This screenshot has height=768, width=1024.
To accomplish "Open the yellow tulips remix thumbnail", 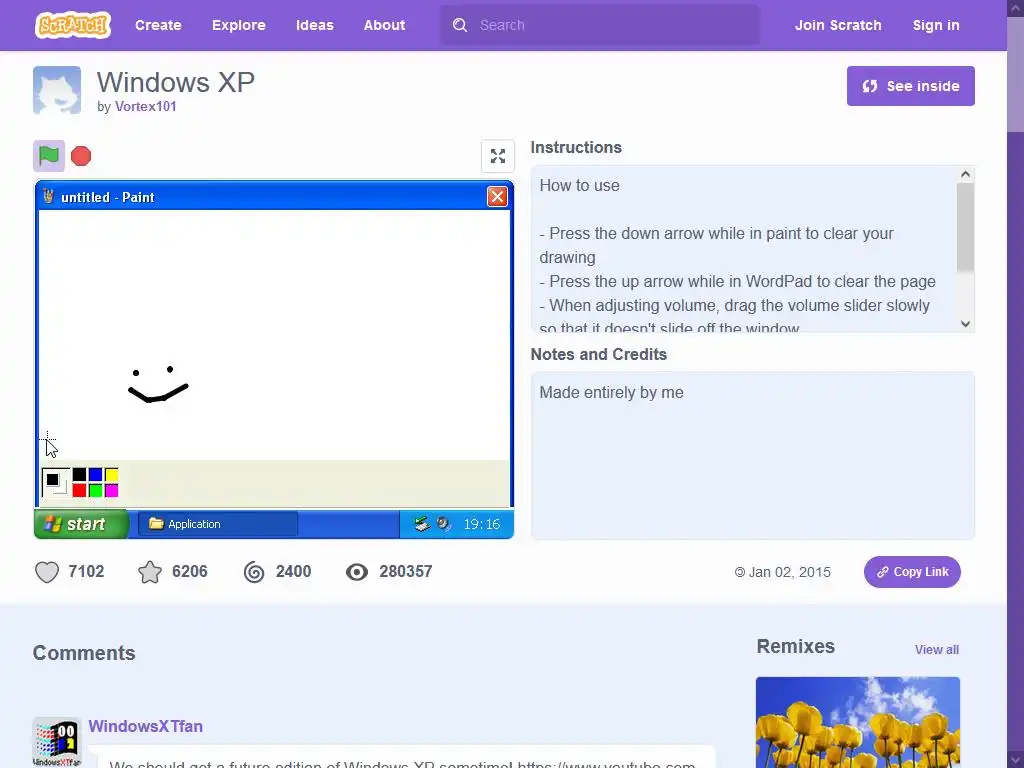I will tap(857, 722).
